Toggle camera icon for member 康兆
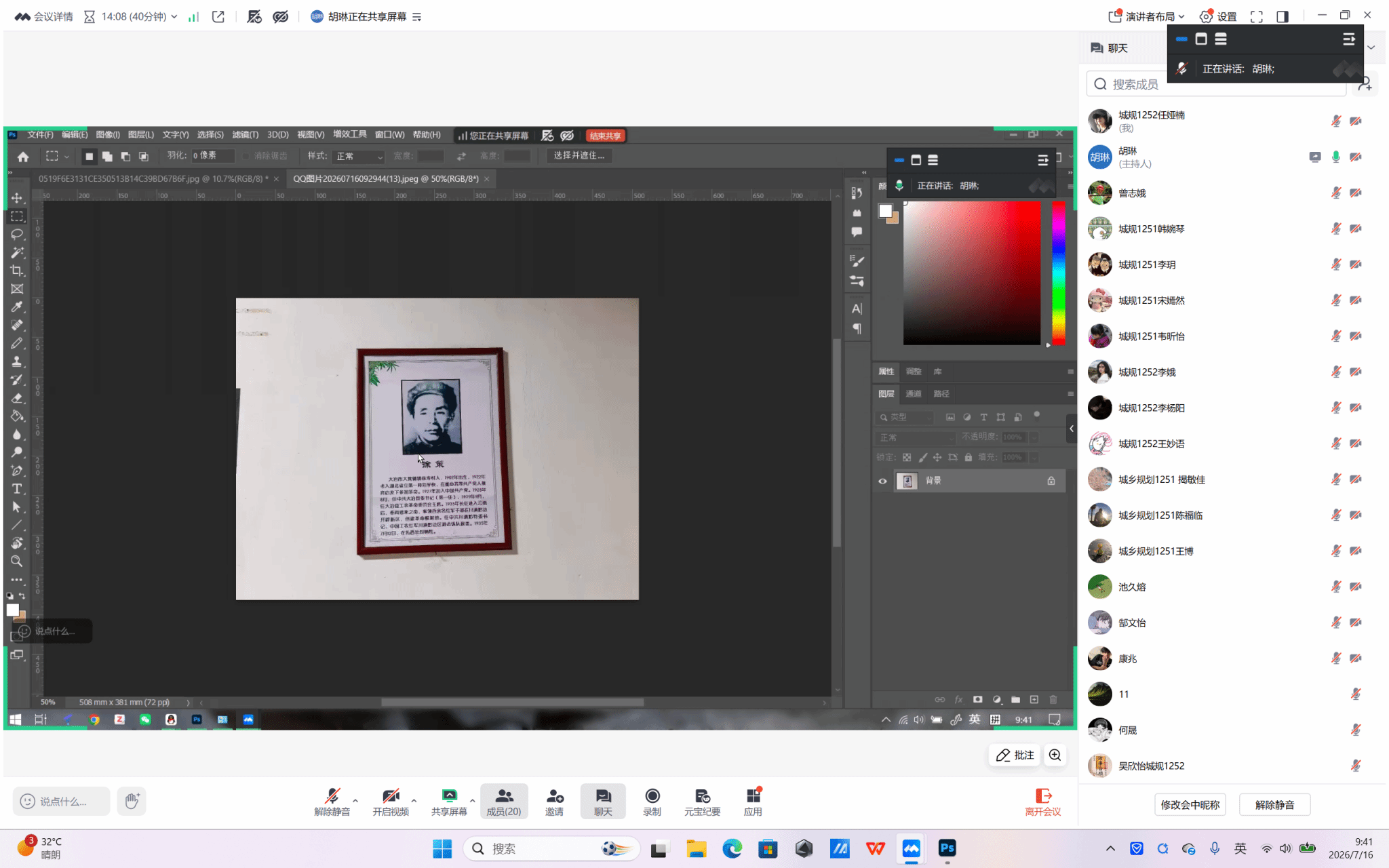 point(1356,658)
